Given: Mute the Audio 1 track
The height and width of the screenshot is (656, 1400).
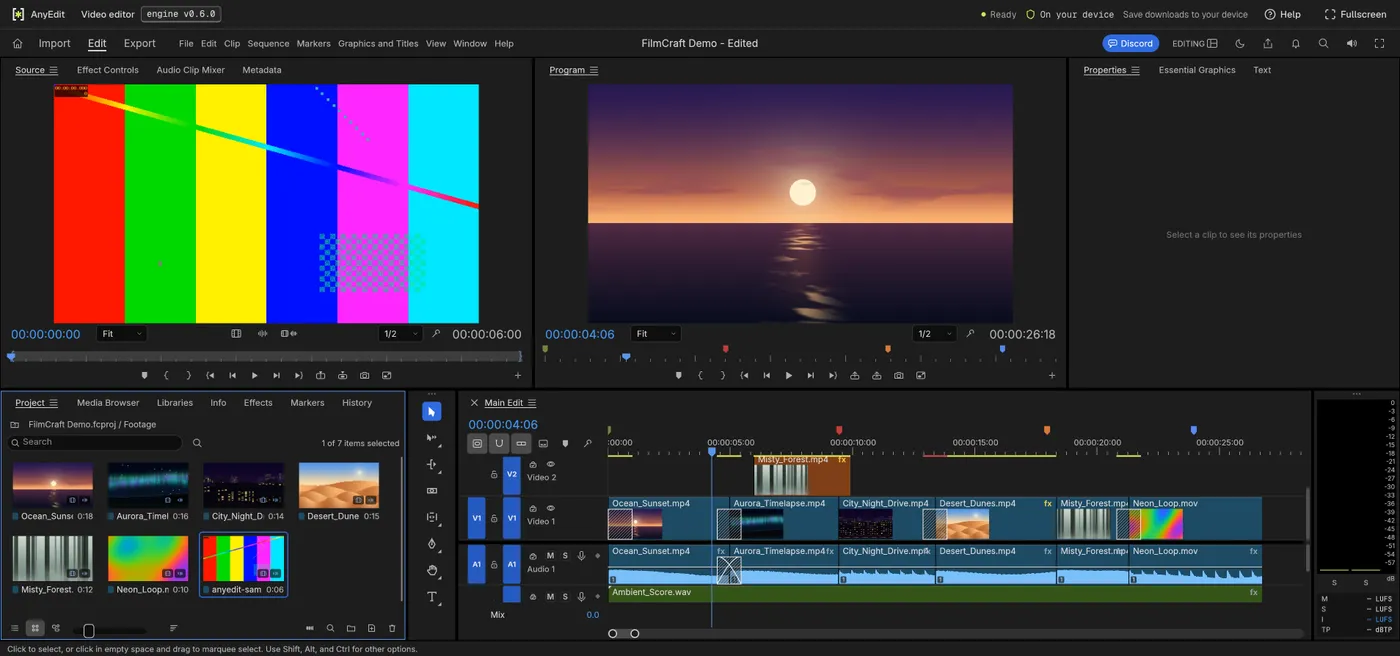Looking at the screenshot, I should (x=550, y=556).
